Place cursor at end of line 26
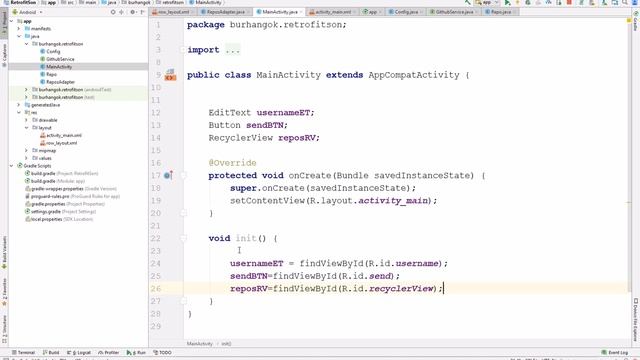Screen dimensions: 640x360 point(444,289)
